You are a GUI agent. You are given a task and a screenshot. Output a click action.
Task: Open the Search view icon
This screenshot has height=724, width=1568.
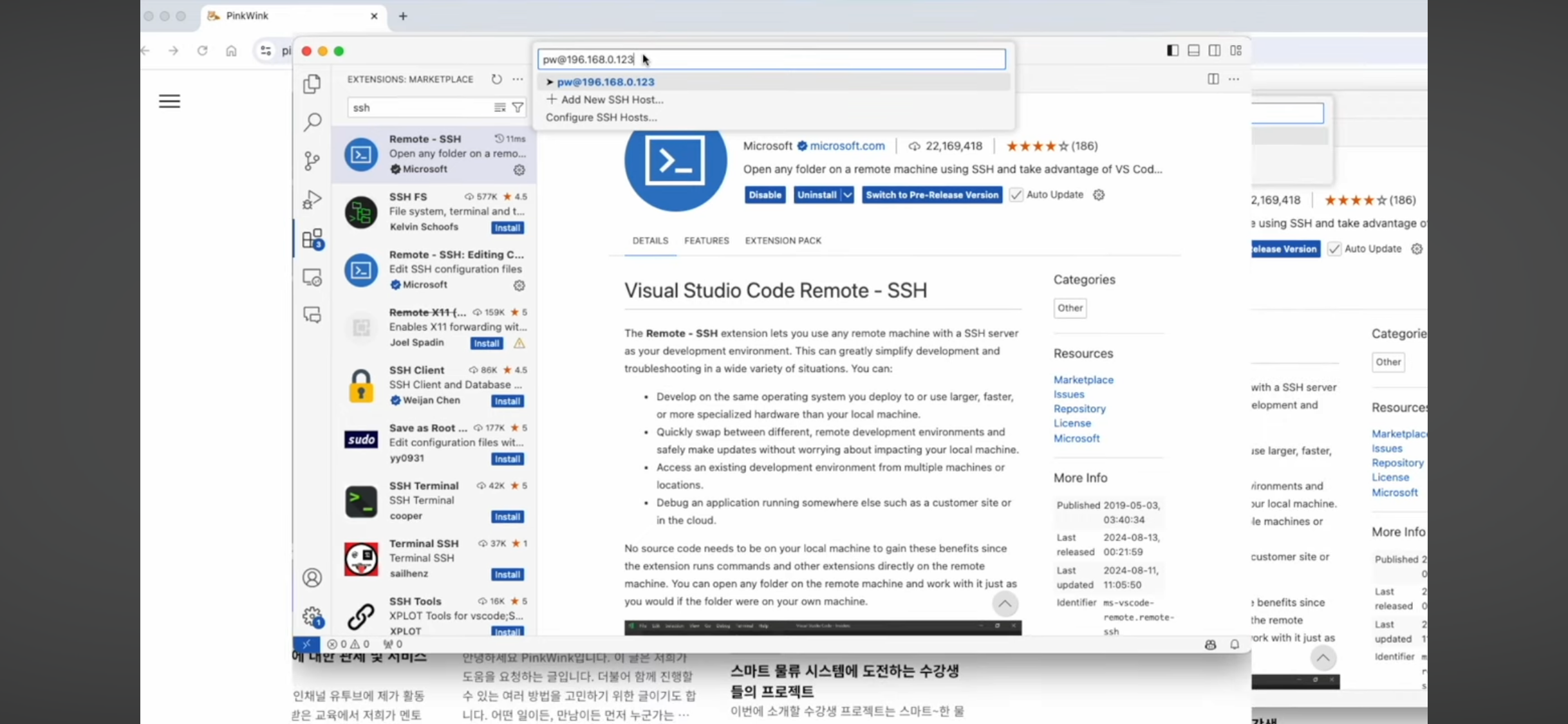pos(312,122)
